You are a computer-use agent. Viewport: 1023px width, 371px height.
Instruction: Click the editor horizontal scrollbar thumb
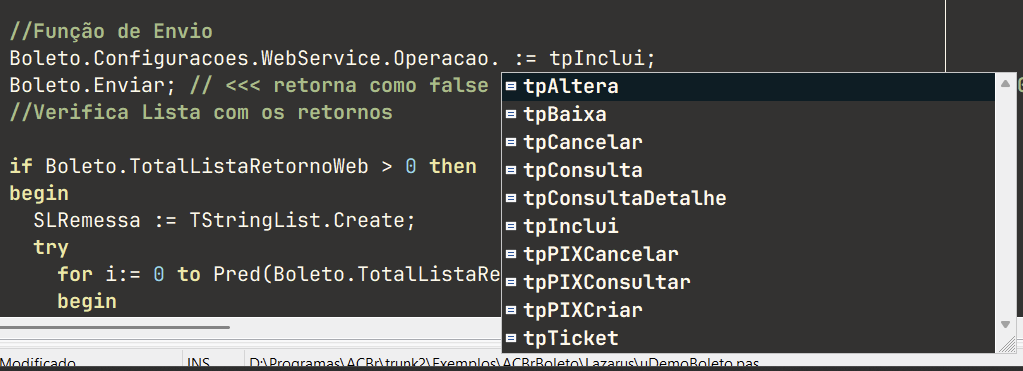(115, 327)
